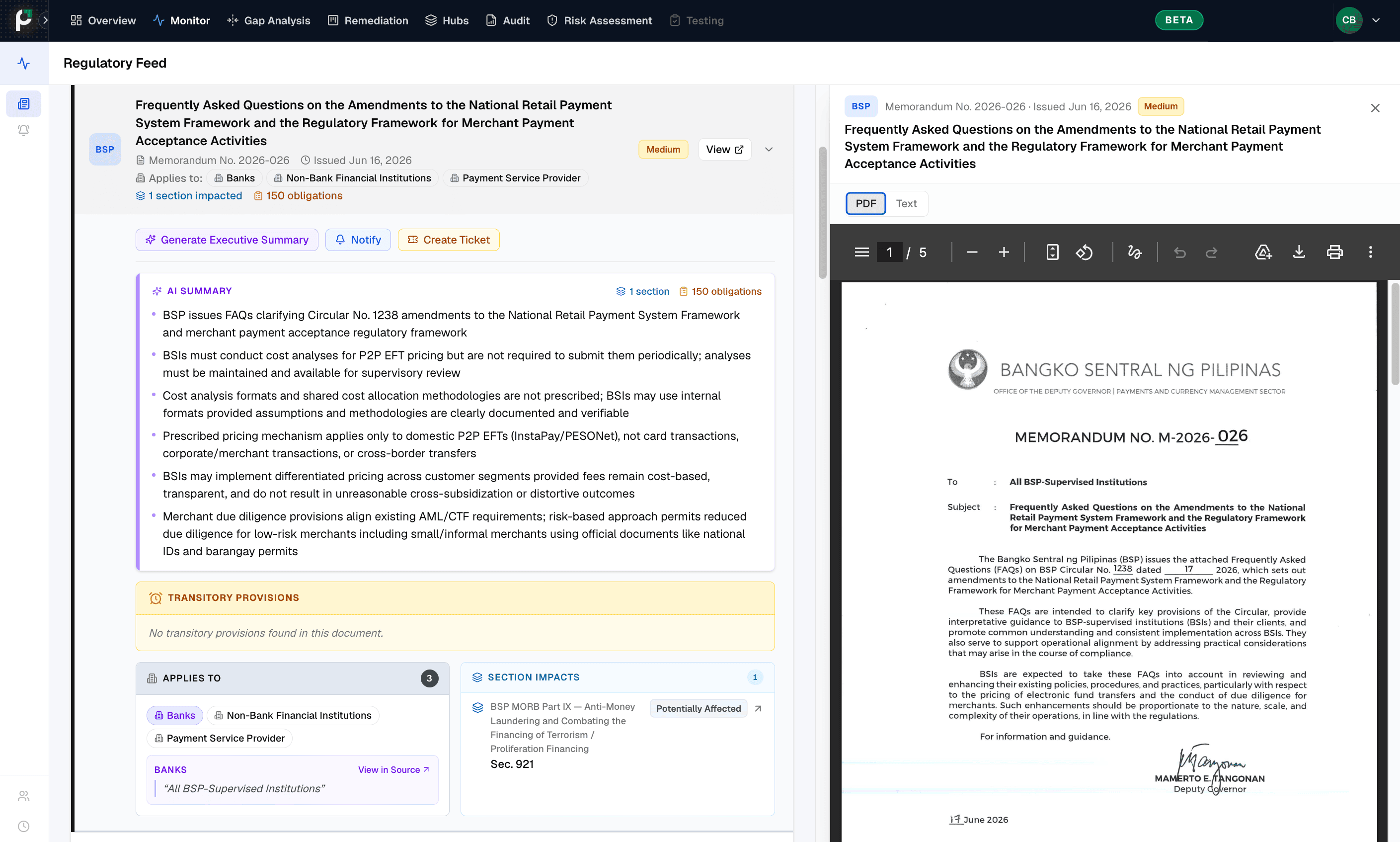Select the activity pulse sidebar icon
Image resolution: width=1400 pixels, height=842 pixels.
(x=24, y=63)
